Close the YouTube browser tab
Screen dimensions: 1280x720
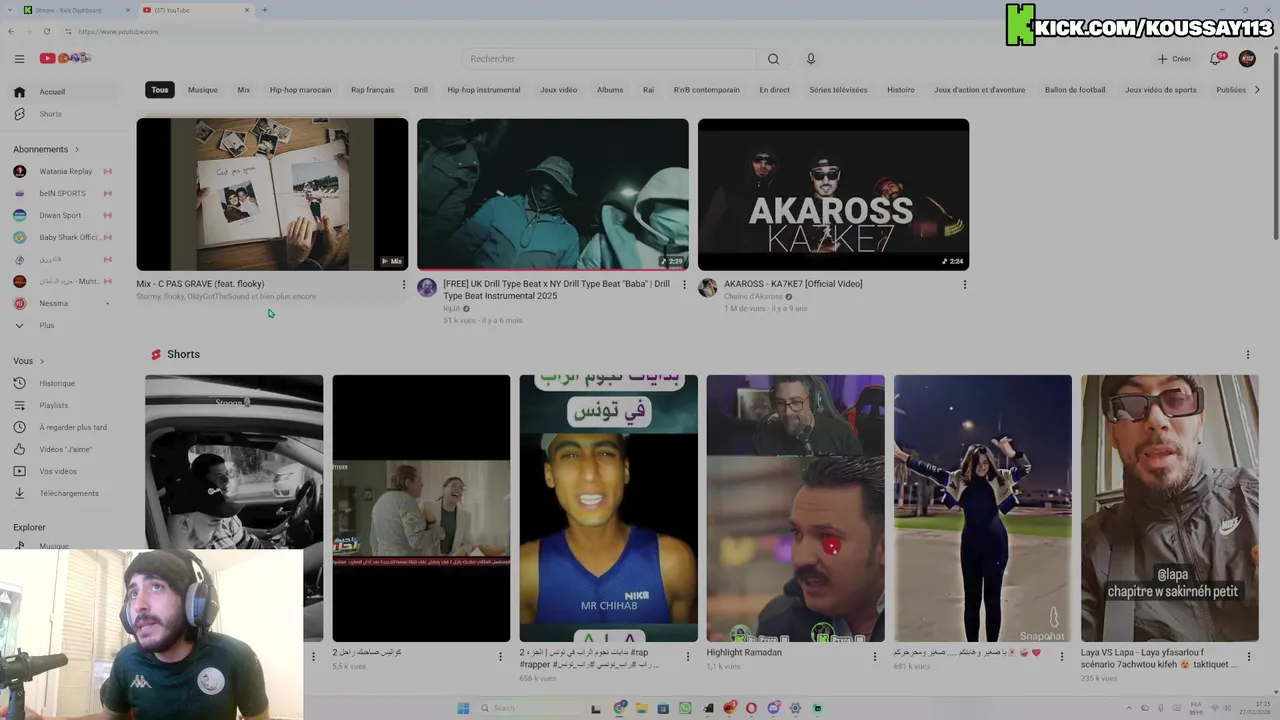(x=247, y=10)
